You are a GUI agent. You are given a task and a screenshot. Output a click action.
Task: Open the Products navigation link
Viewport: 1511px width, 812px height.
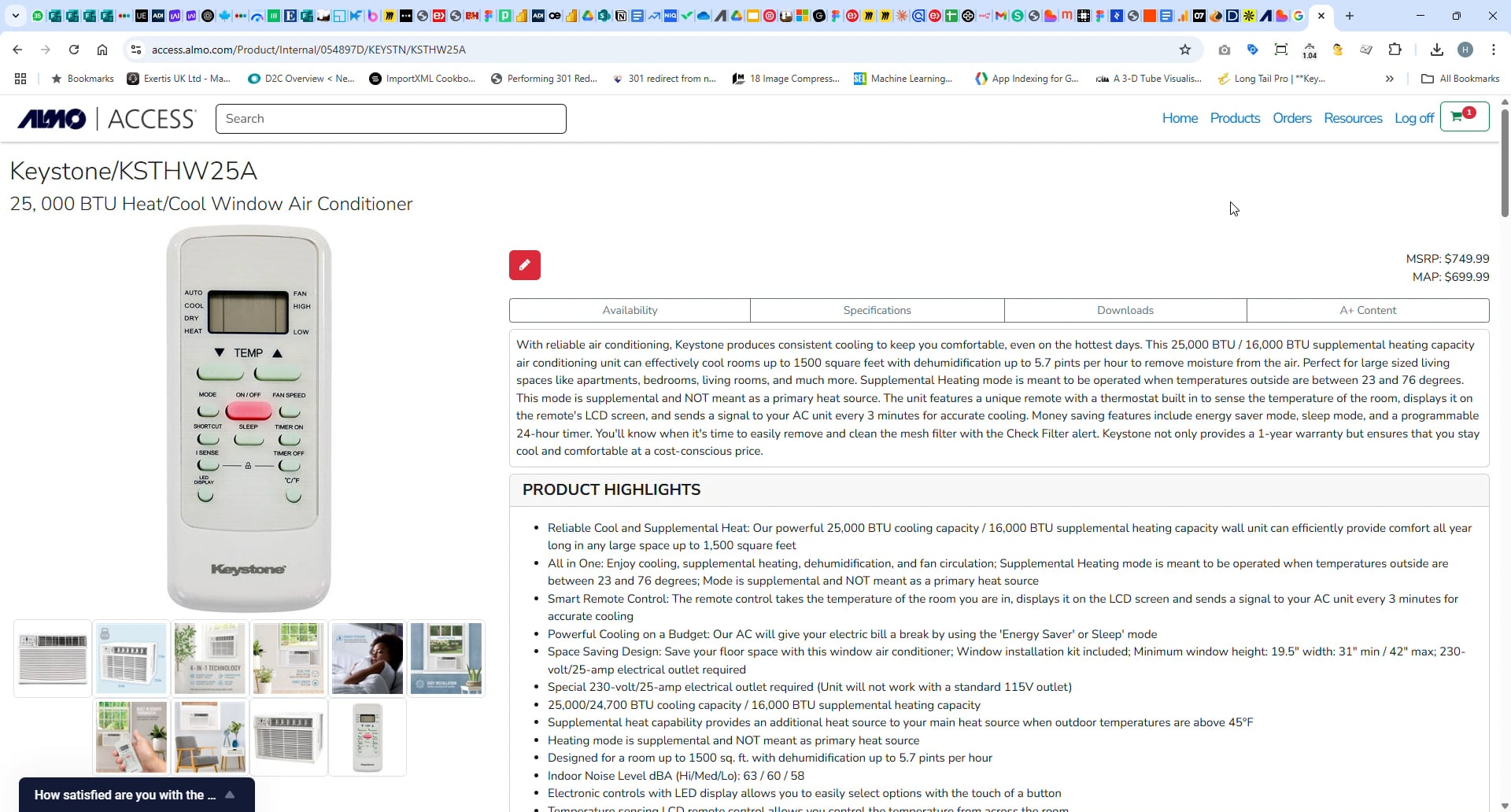pyautogui.click(x=1234, y=118)
